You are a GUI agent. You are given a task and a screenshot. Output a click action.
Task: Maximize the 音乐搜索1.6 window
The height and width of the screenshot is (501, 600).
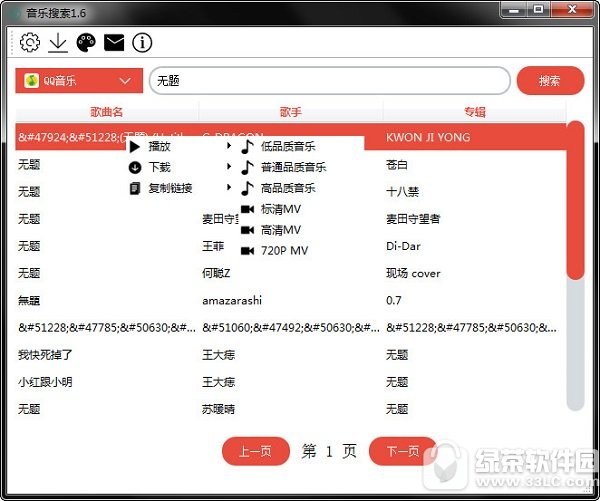click(x=538, y=10)
